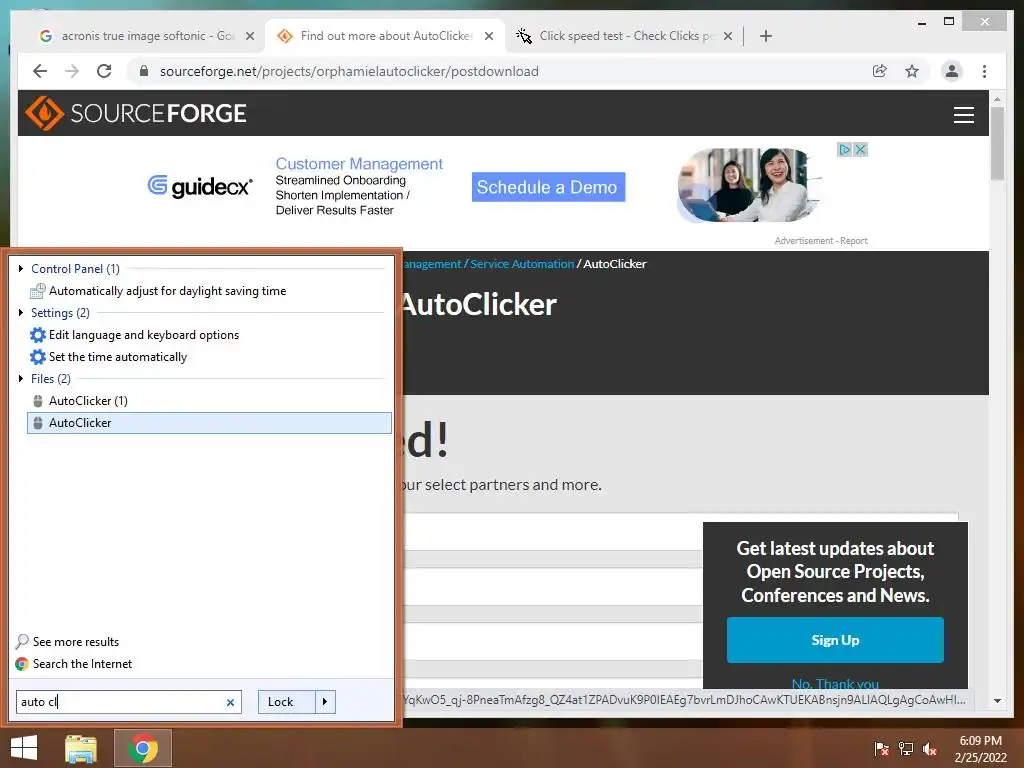Image resolution: width=1024 pixels, height=768 pixels.
Task: Click the gear icon beside Set the time automatically
Action: coord(38,357)
